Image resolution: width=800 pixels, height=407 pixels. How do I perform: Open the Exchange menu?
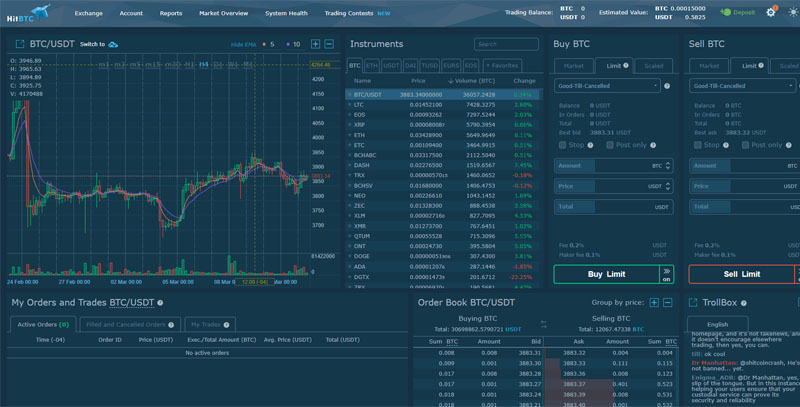coord(89,13)
